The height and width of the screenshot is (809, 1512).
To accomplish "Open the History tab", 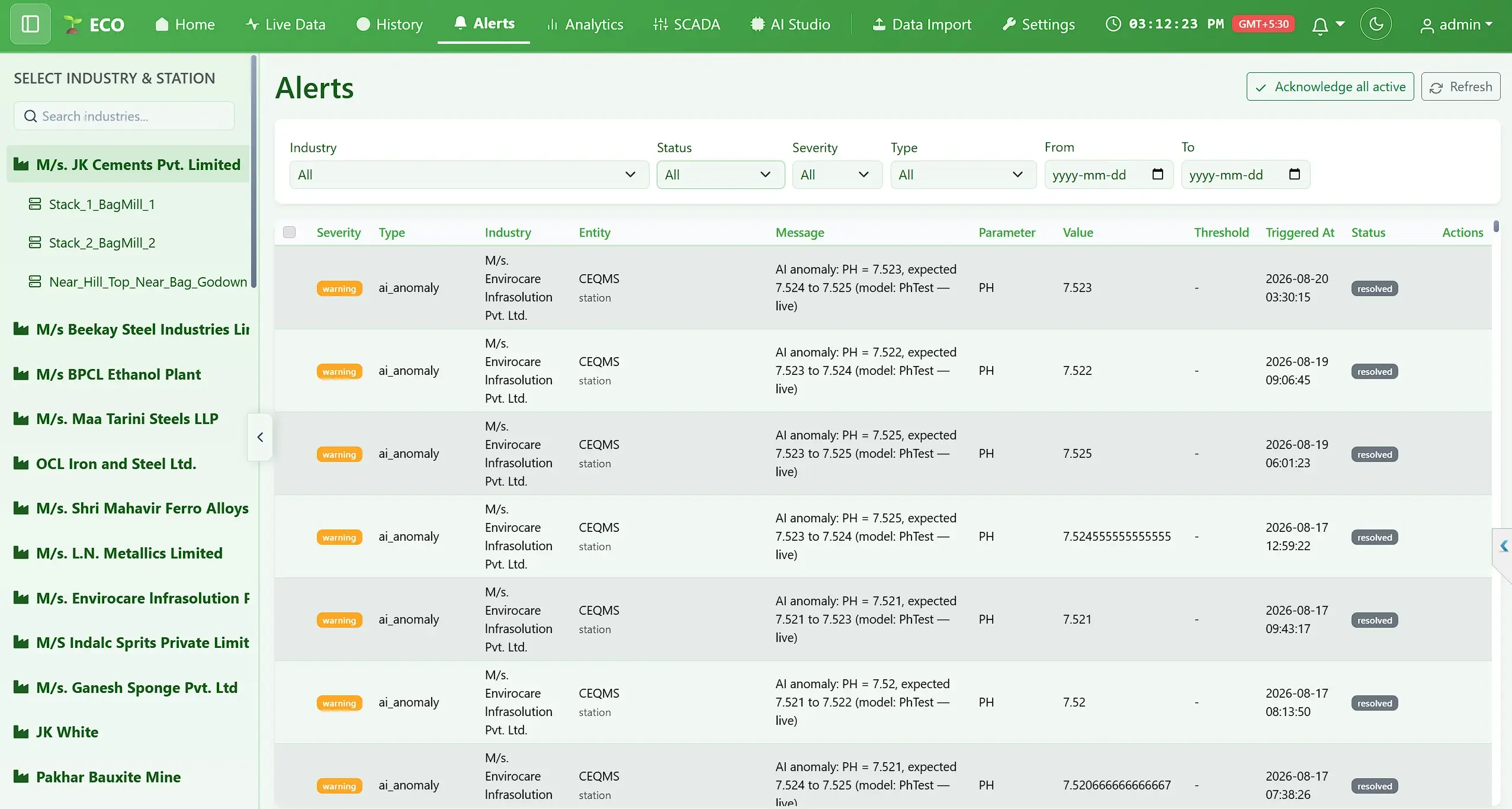I will tap(390, 24).
